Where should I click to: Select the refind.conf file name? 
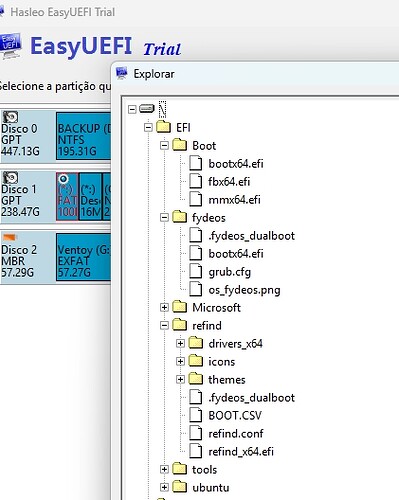click(x=236, y=434)
